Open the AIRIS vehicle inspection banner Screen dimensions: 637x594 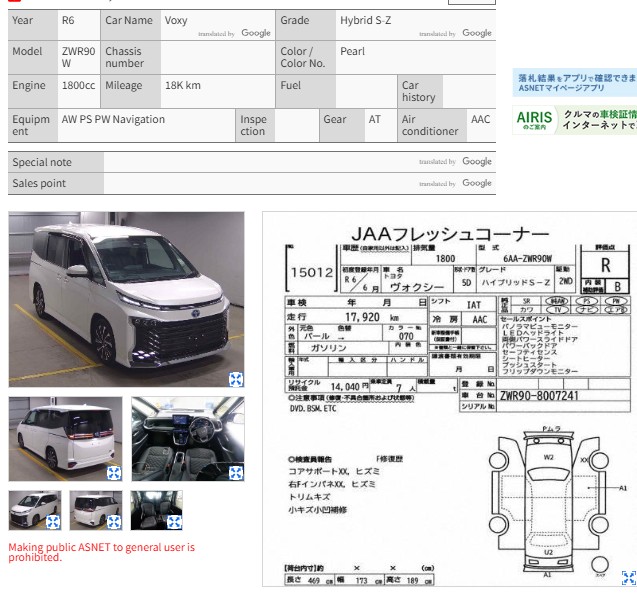(x=574, y=120)
